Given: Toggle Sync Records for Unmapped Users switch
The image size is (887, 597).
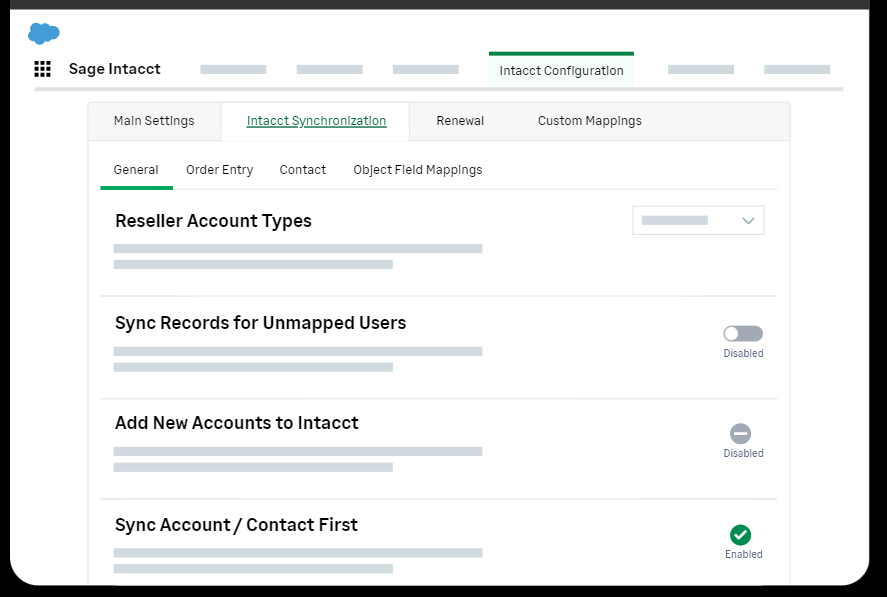Looking at the screenshot, I should pyautogui.click(x=743, y=334).
